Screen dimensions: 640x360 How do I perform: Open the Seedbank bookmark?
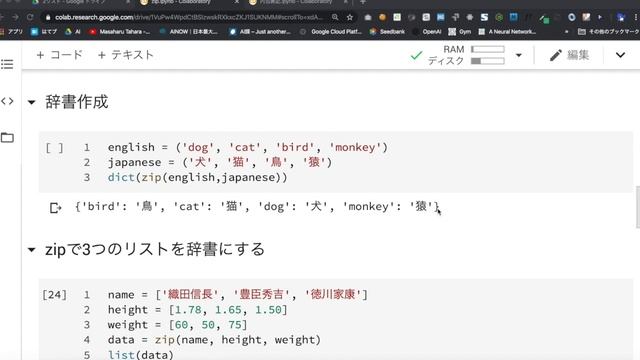point(388,31)
